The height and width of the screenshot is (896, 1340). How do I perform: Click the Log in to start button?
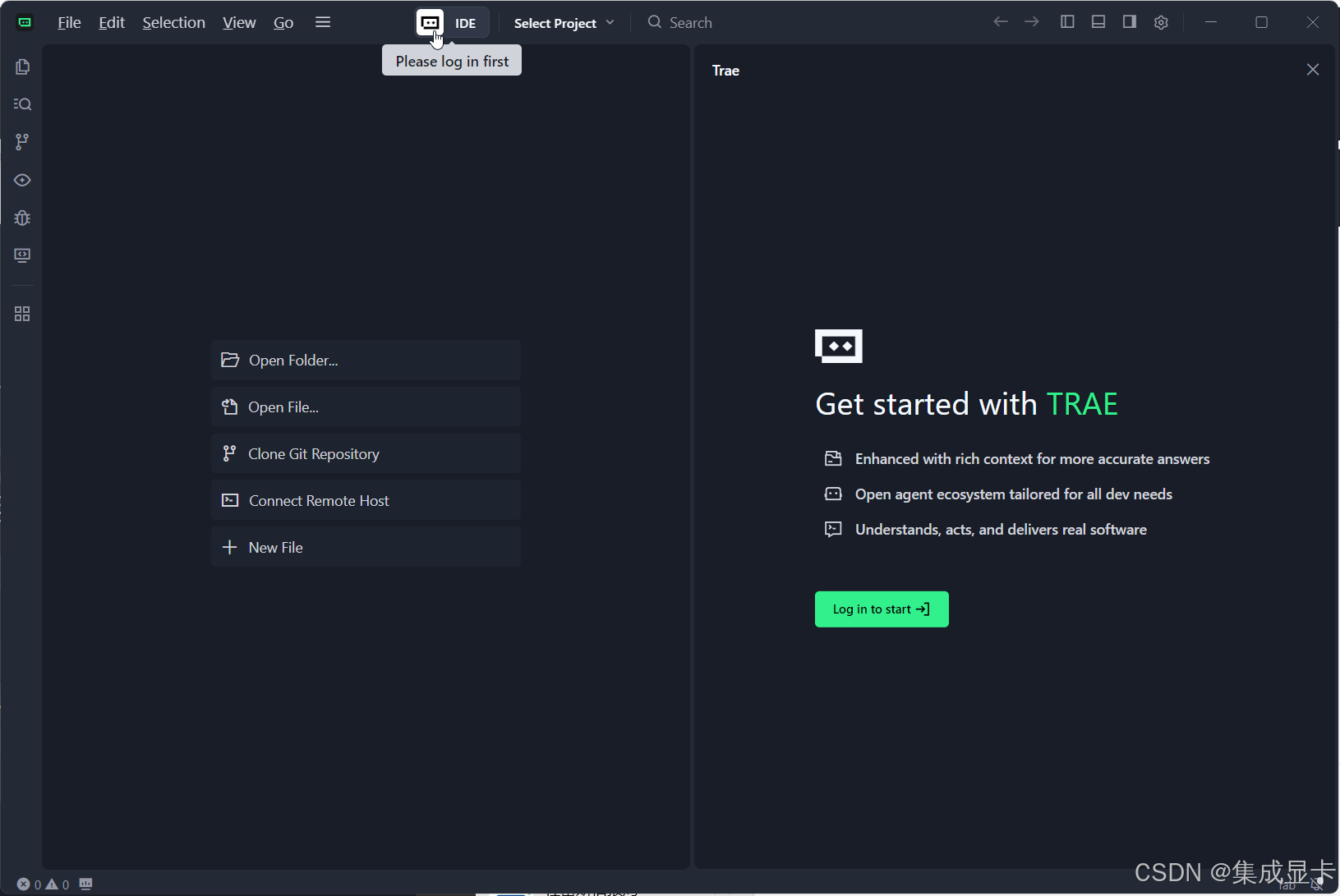(x=882, y=609)
